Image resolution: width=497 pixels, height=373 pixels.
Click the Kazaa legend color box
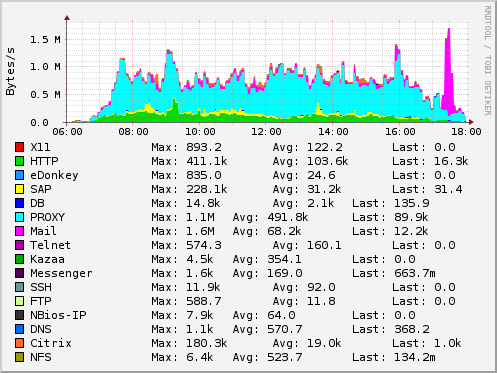pyautogui.click(x=19, y=259)
